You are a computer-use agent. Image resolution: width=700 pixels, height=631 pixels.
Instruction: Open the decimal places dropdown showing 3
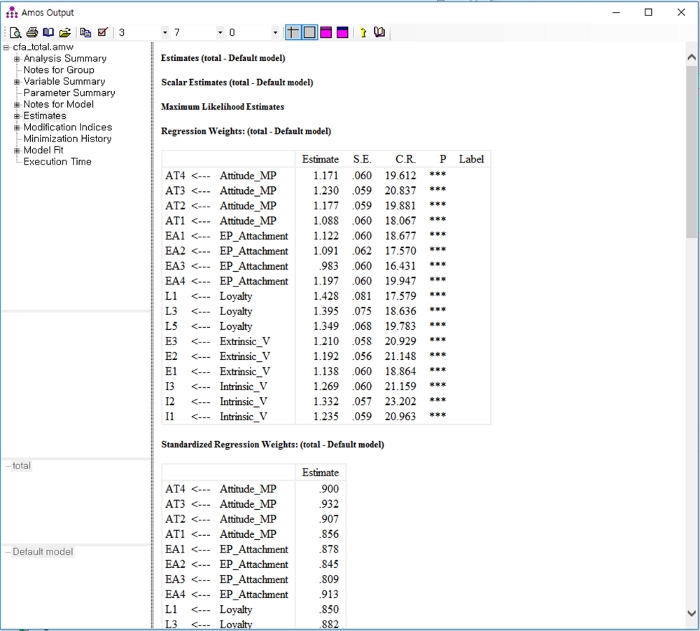click(165, 33)
